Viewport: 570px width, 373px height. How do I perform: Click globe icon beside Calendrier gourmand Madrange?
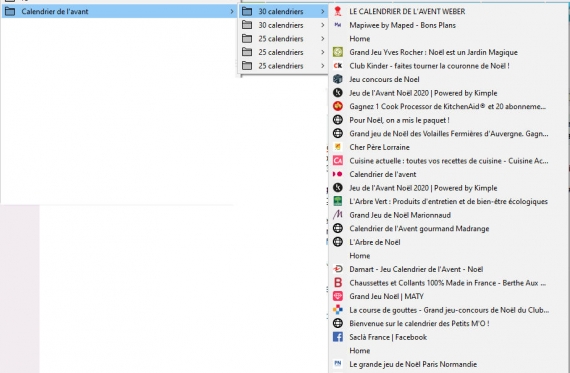click(x=338, y=228)
